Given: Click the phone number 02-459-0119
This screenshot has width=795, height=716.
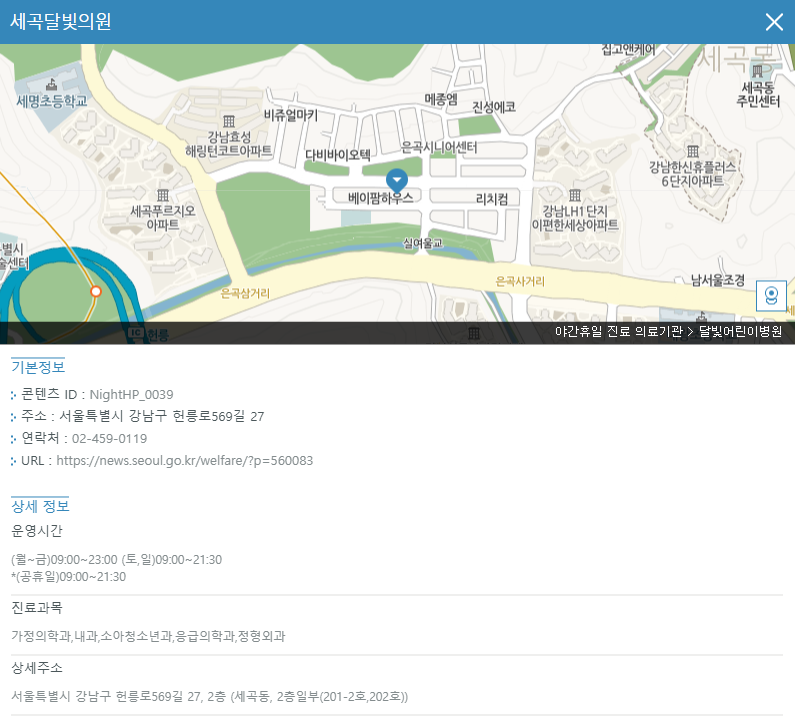Looking at the screenshot, I should pos(110,439).
